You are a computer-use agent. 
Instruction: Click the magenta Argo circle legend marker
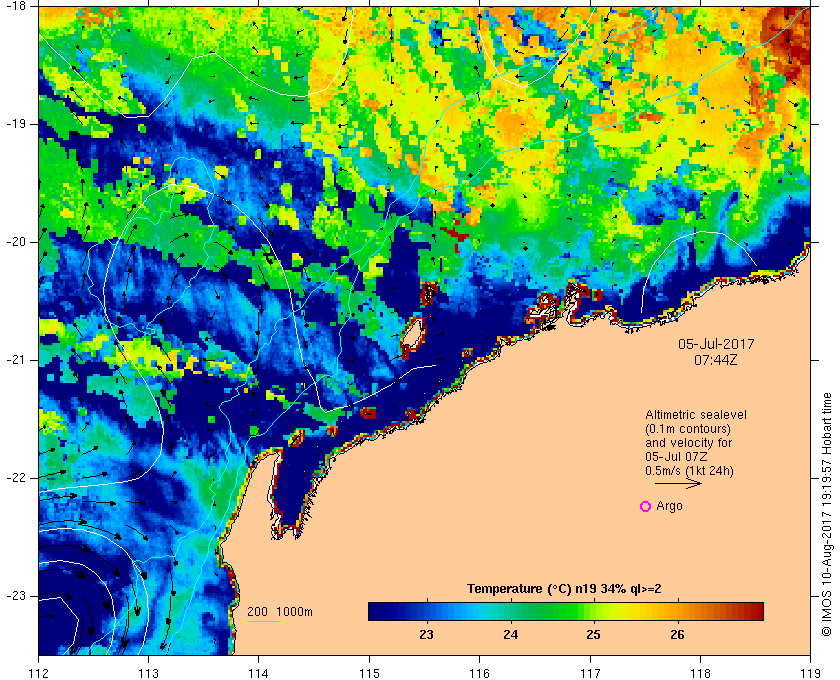(646, 506)
